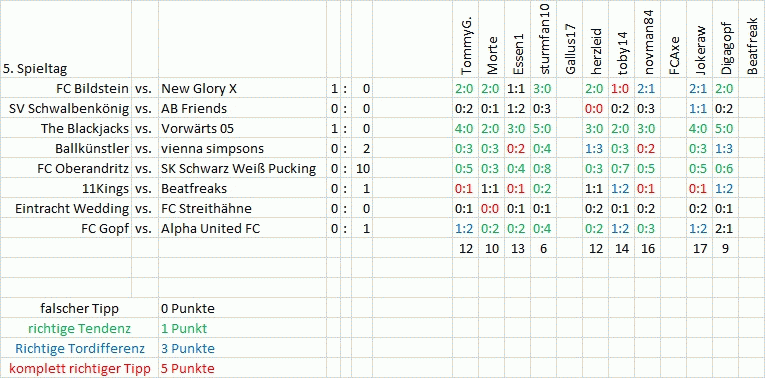Click the blue 'Richtige Tordifferenz' legend cell
Viewport: 765px width, 378px height.
tap(80, 348)
